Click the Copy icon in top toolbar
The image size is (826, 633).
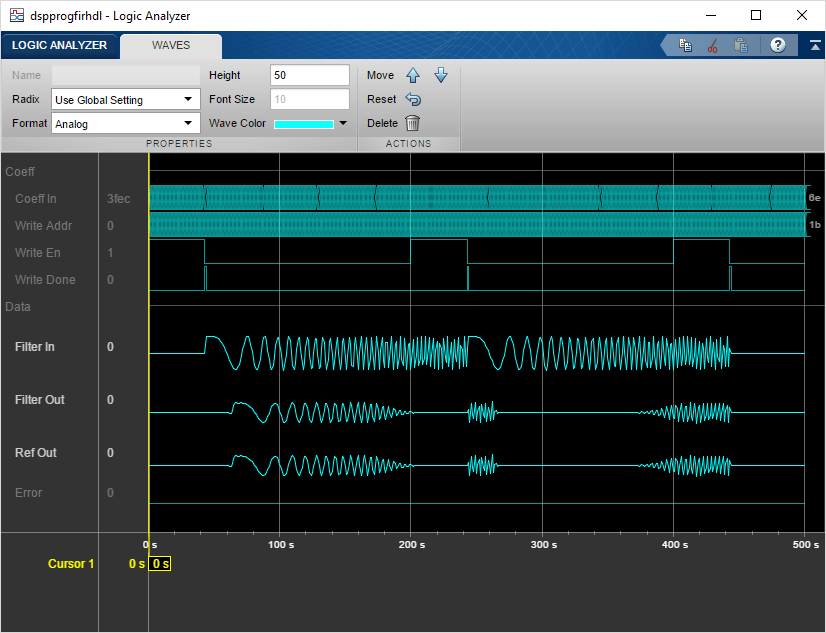(x=686, y=46)
